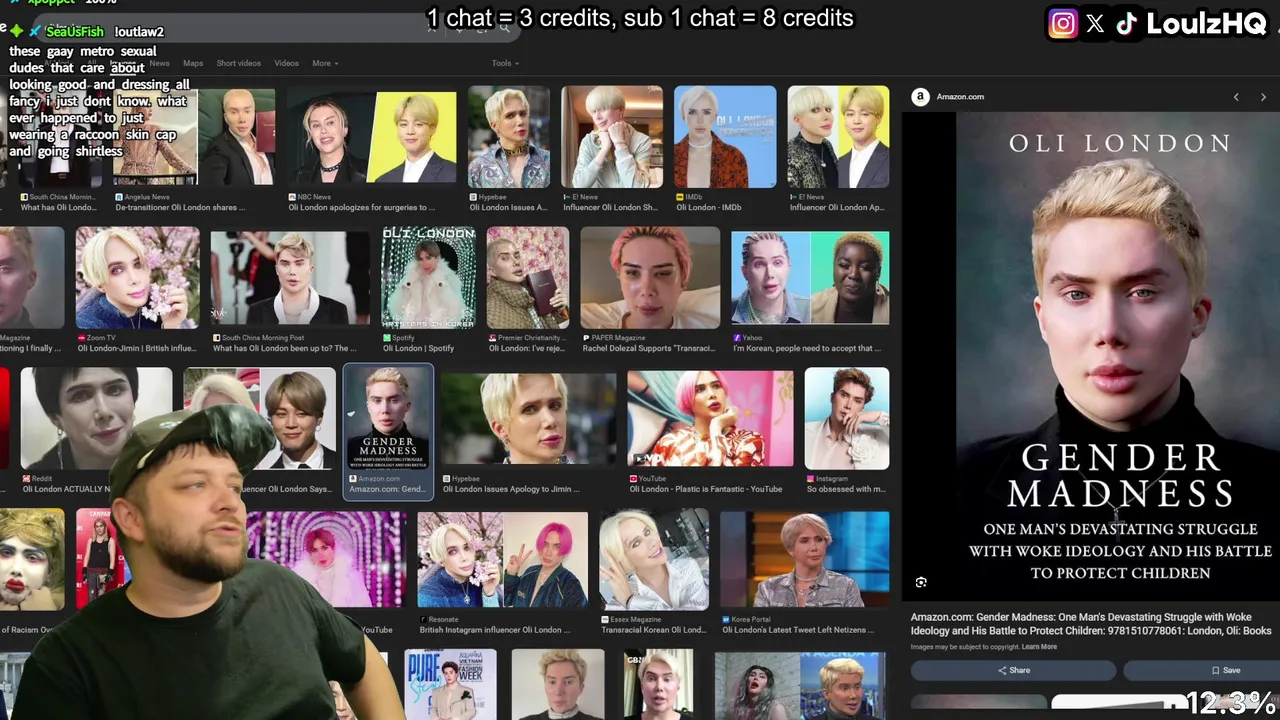
Task: Click the YouTube favicon under Plastic is Fantastic
Action: pyautogui.click(x=633, y=479)
